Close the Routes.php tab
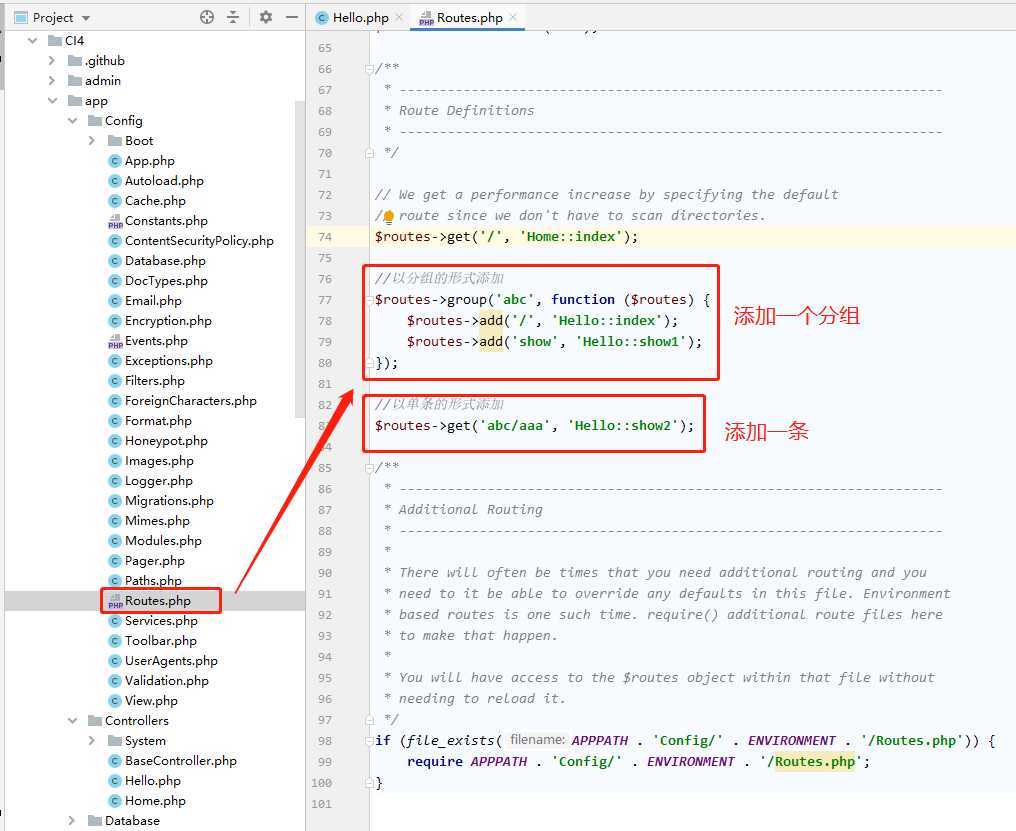The image size is (1016, 831). pyautogui.click(x=513, y=18)
